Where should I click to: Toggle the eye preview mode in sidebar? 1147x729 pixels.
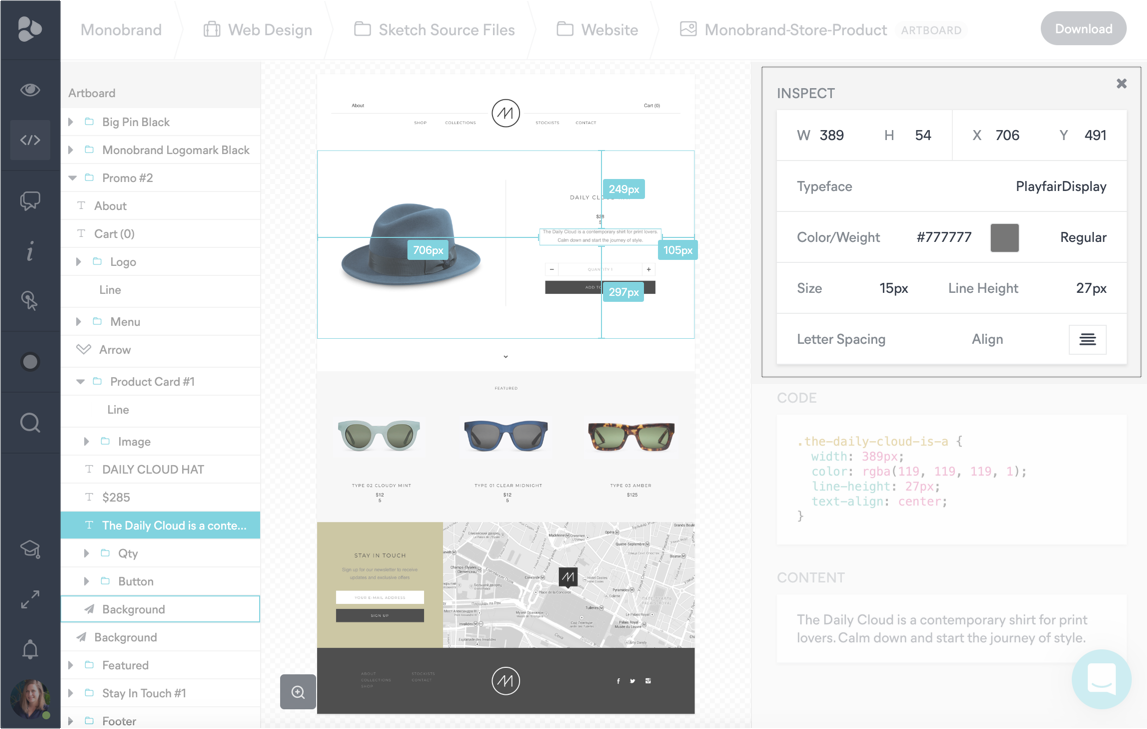click(x=30, y=90)
